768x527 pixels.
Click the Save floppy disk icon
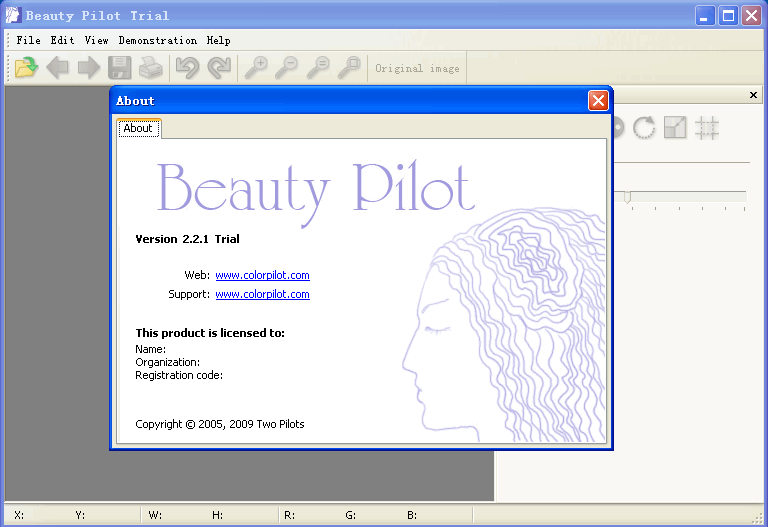click(120, 67)
